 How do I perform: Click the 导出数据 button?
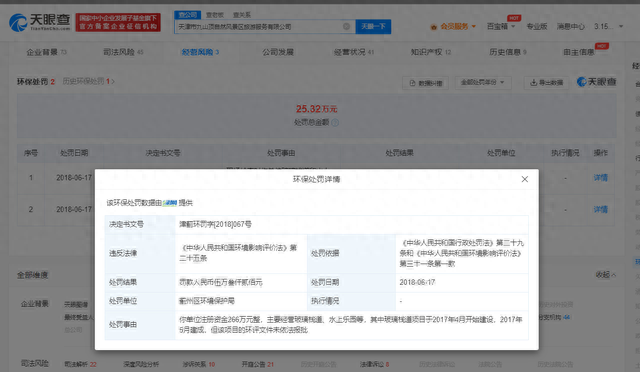pyautogui.click(x=547, y=83)
